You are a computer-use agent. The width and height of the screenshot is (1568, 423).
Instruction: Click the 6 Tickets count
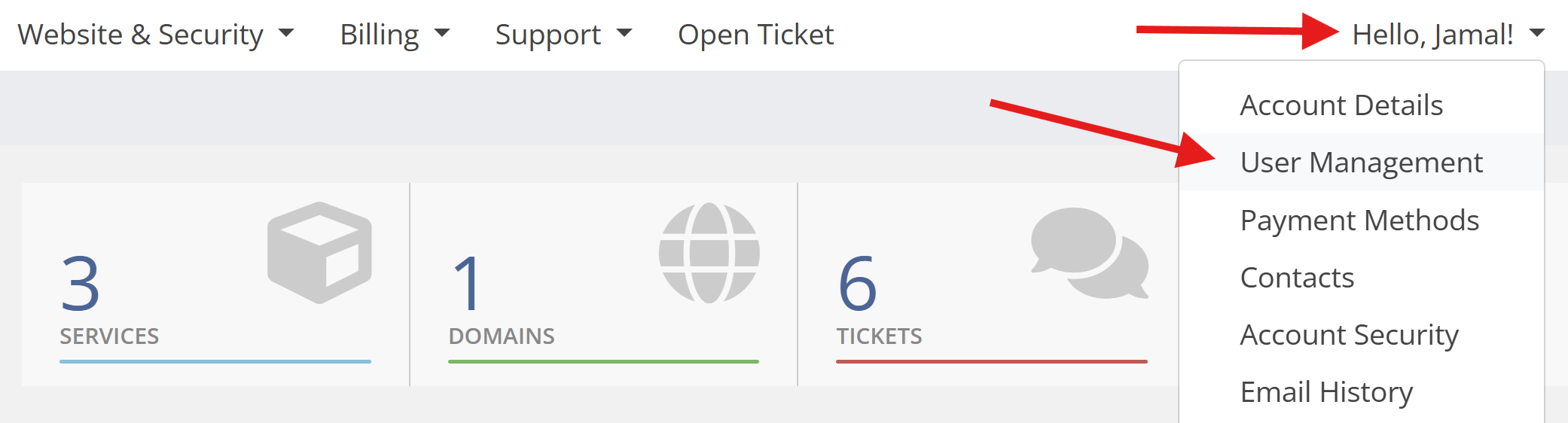(x=857, y=284)
